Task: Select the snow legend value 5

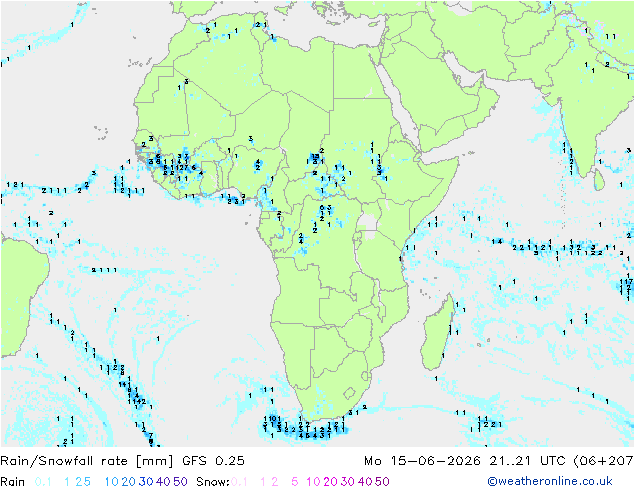Action: pos(295,482)
